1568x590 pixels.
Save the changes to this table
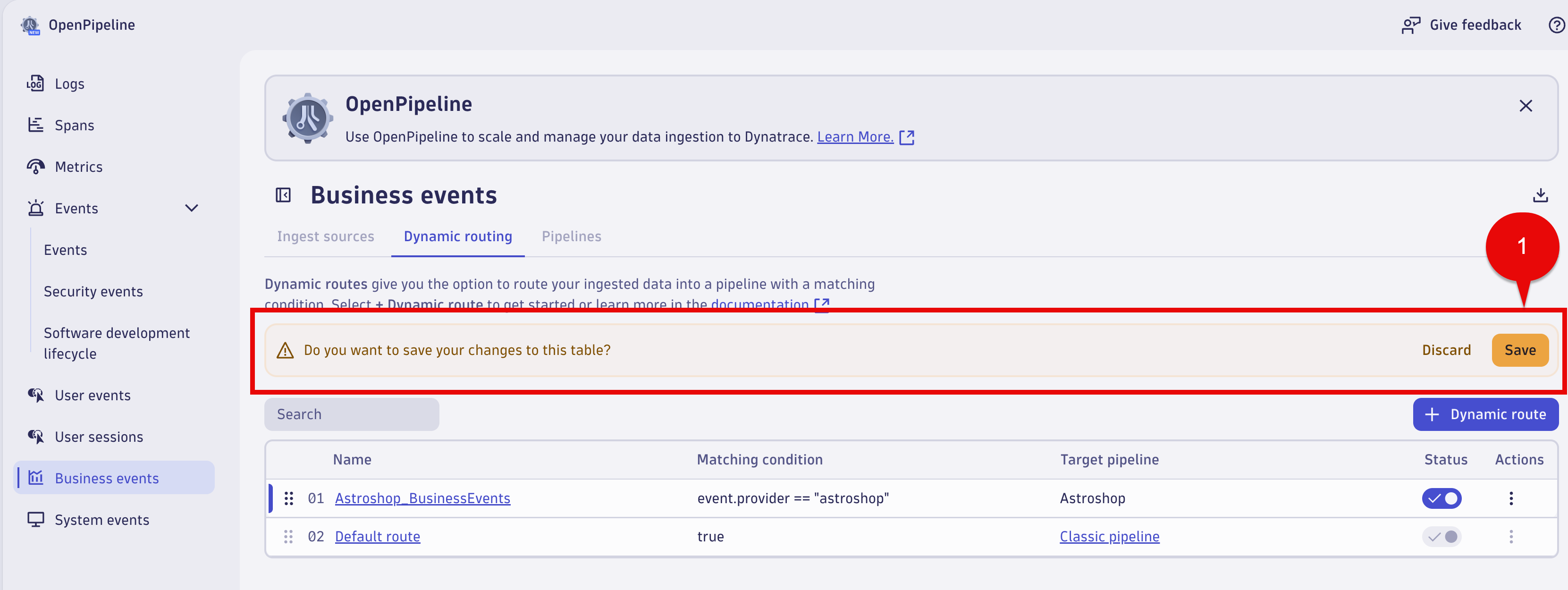point(1520,350)
